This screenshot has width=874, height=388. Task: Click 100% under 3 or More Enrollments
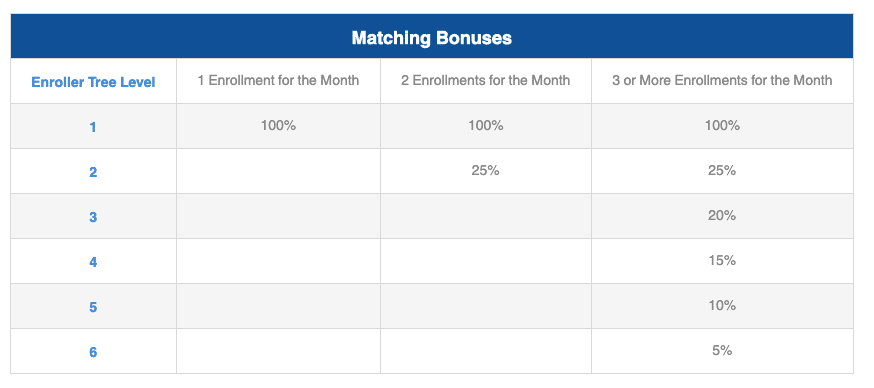722,125
